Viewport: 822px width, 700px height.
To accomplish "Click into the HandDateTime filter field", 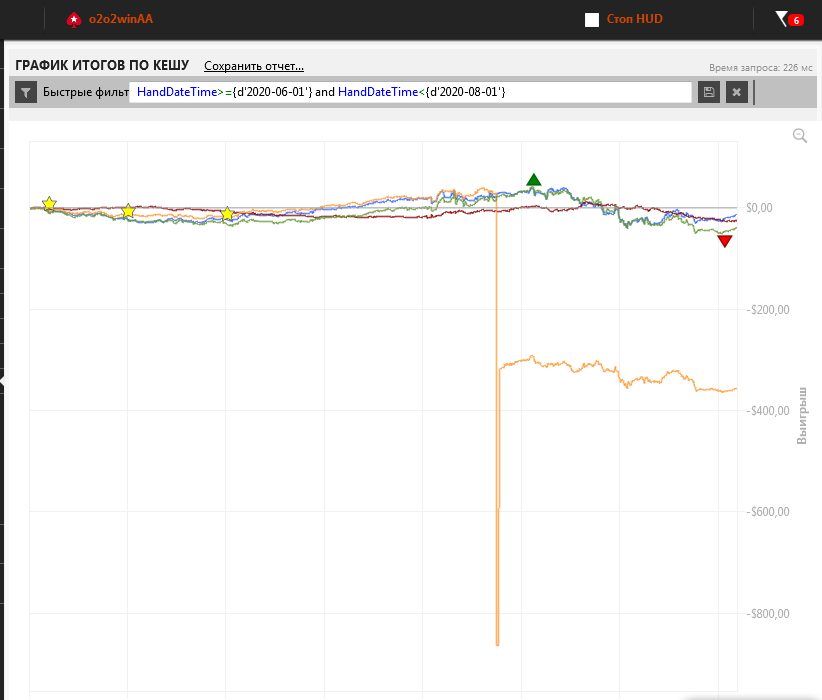I will pyautogui.click(x=410, y=92).
